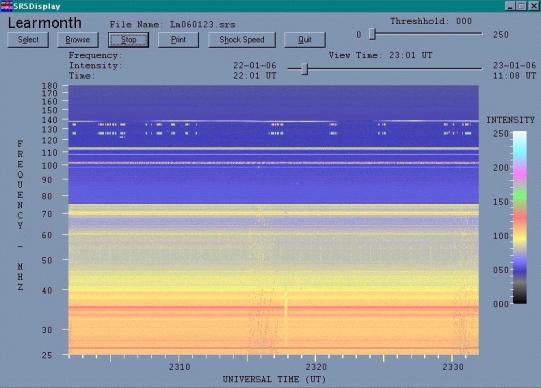The width and height of the screenshot is (541, 388).
Task: Open the Browse file button
Action: click(78, 40)
